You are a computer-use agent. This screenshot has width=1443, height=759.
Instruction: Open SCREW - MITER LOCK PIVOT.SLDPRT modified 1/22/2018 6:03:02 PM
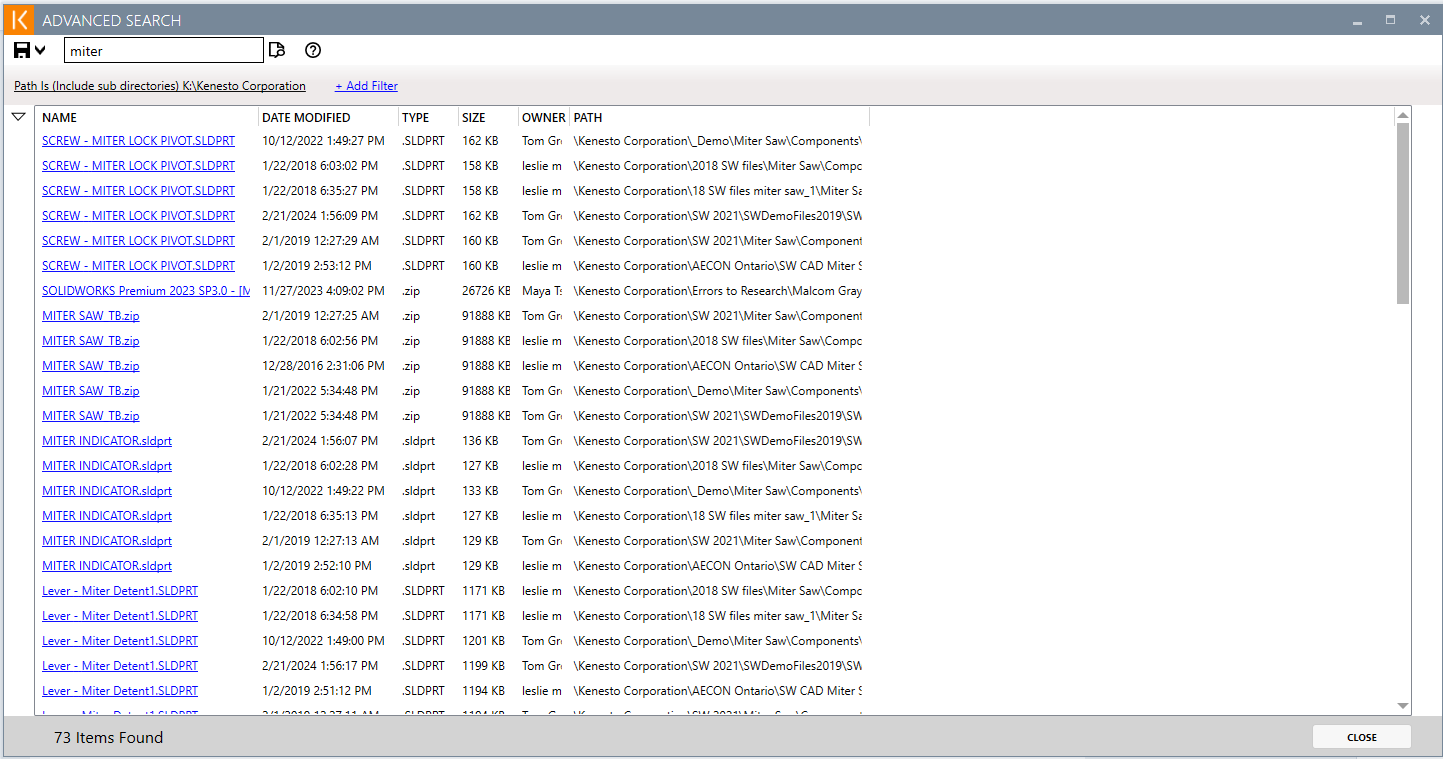coord(138,166)
